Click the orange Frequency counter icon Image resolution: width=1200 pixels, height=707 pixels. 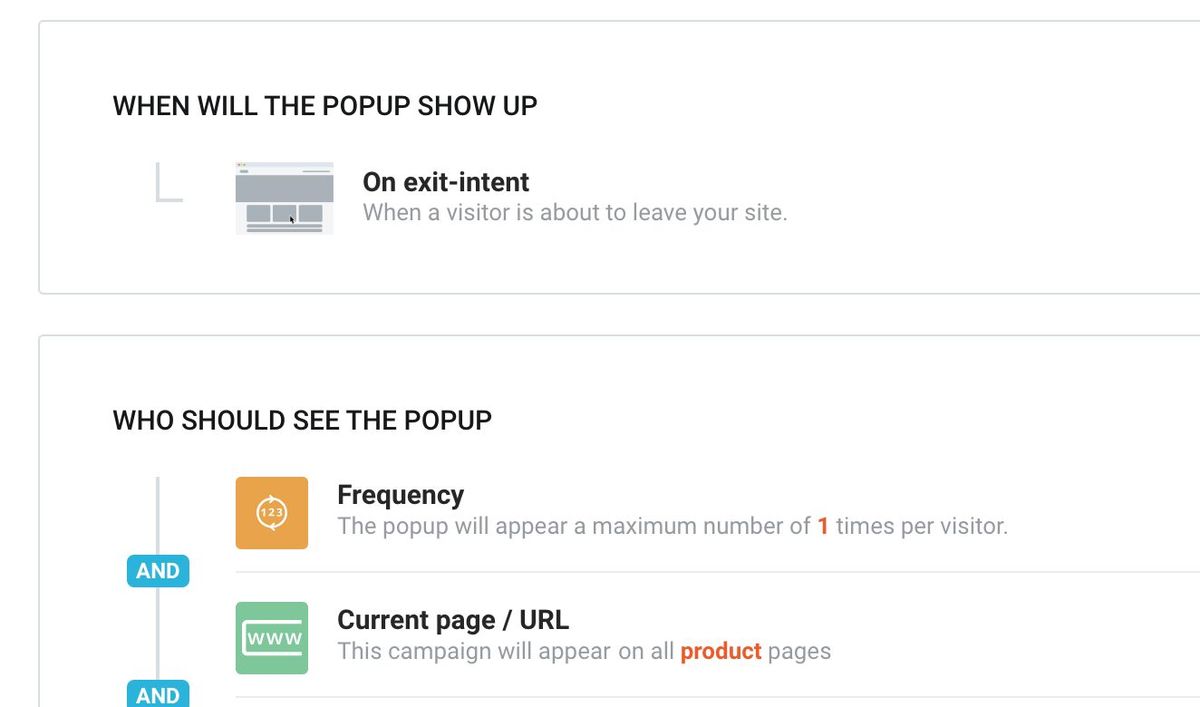pos(271,513)
